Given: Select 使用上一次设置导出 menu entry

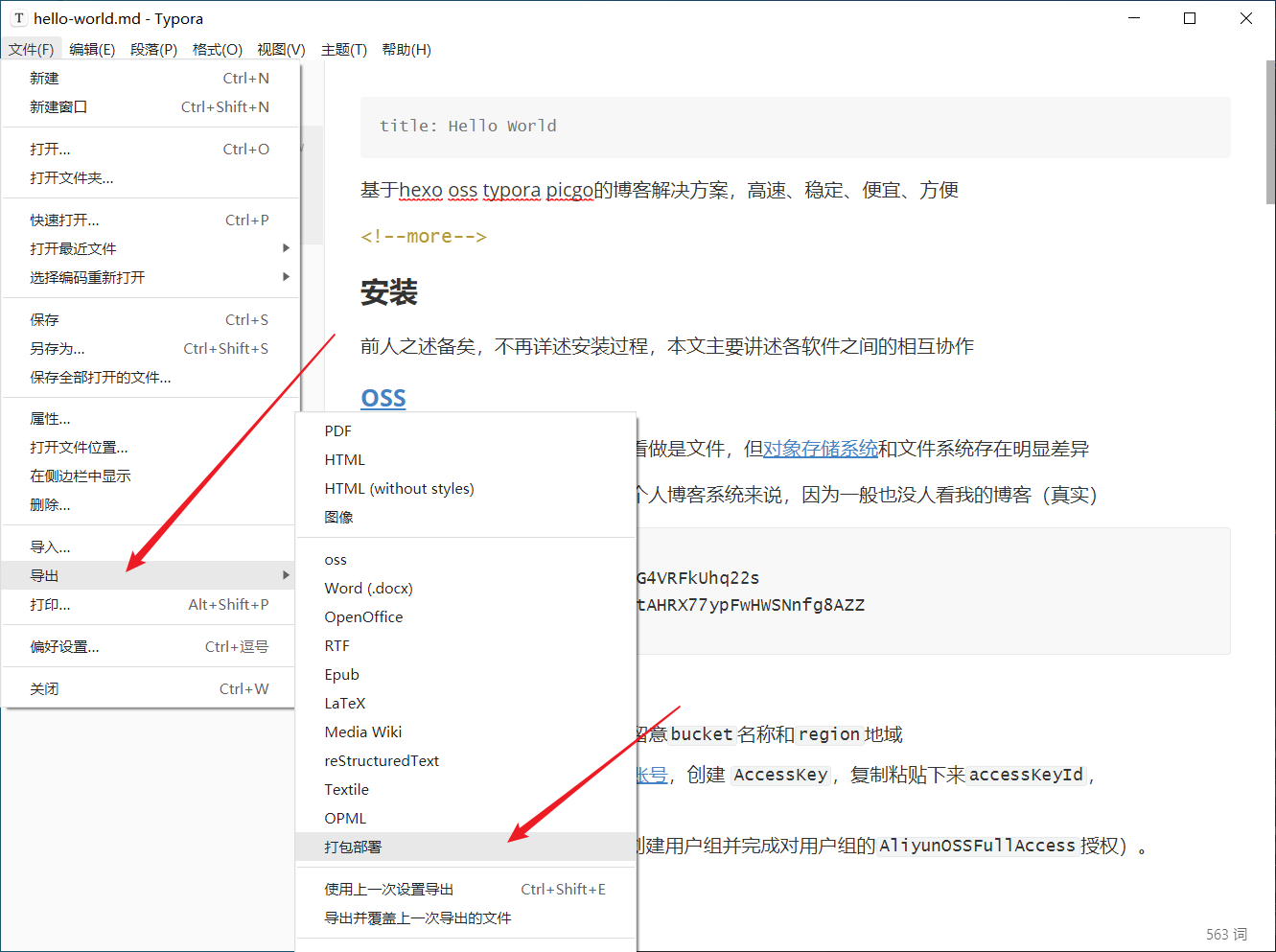Looking at the screenshot, I should click(389, 890).
